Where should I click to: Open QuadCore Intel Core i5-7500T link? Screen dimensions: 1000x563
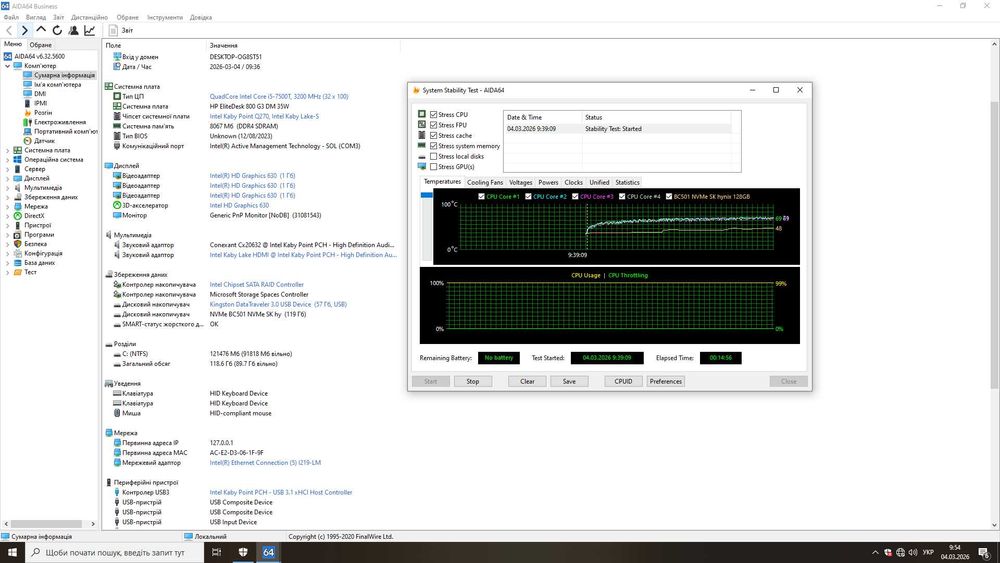tap(279, 96)
